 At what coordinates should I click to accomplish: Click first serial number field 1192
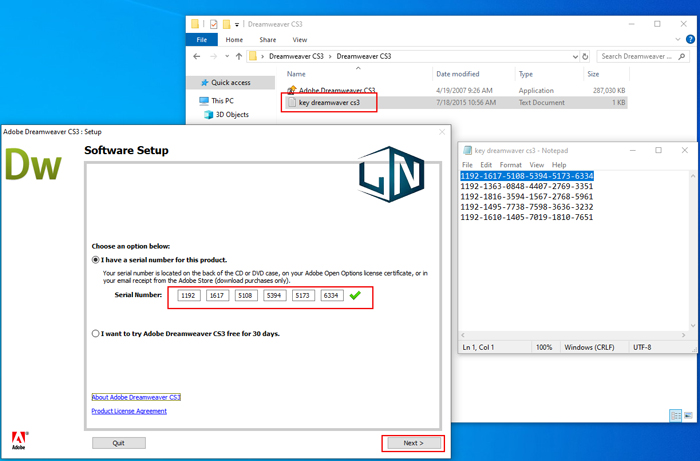click(x=189, y=295)
